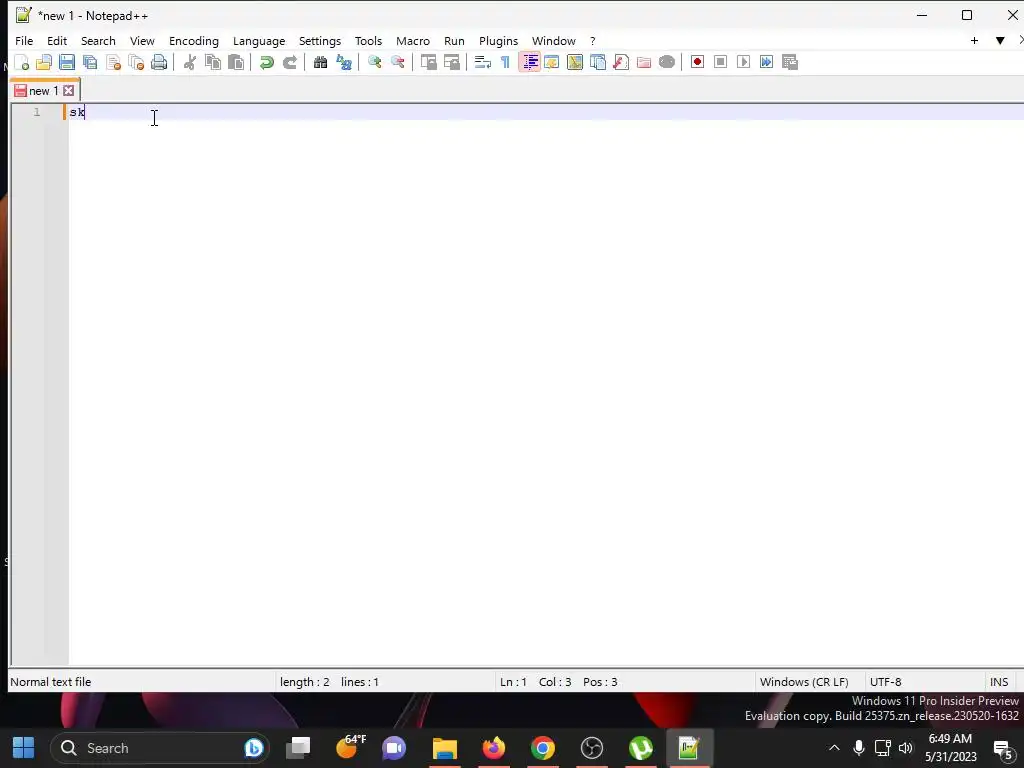Image resolution: width=1024 pixels, height=768 pixels.
Task: Open the Tools menu
Action: point(368,40)
